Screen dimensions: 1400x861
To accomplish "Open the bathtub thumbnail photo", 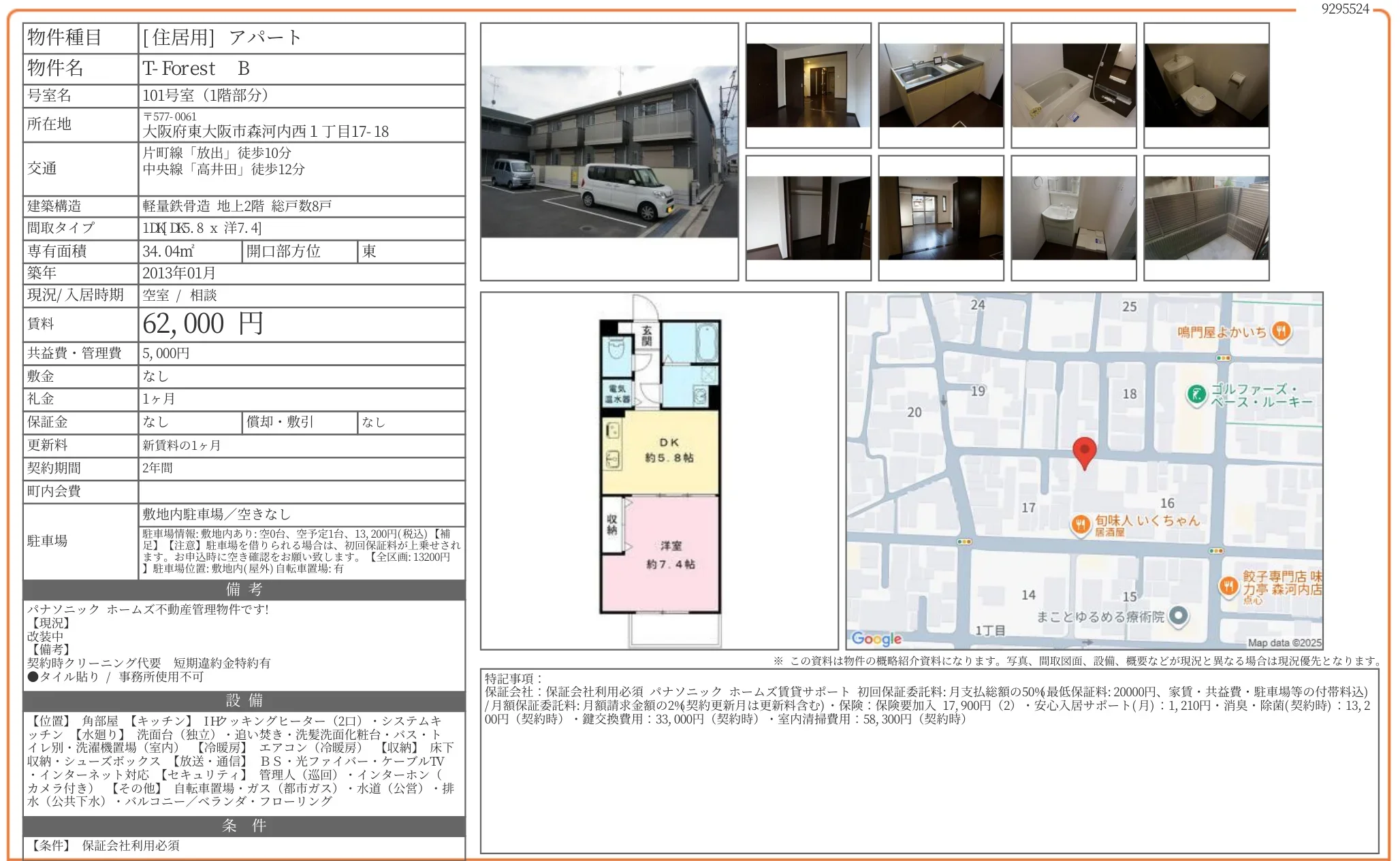I will [x=1073, y=85].
